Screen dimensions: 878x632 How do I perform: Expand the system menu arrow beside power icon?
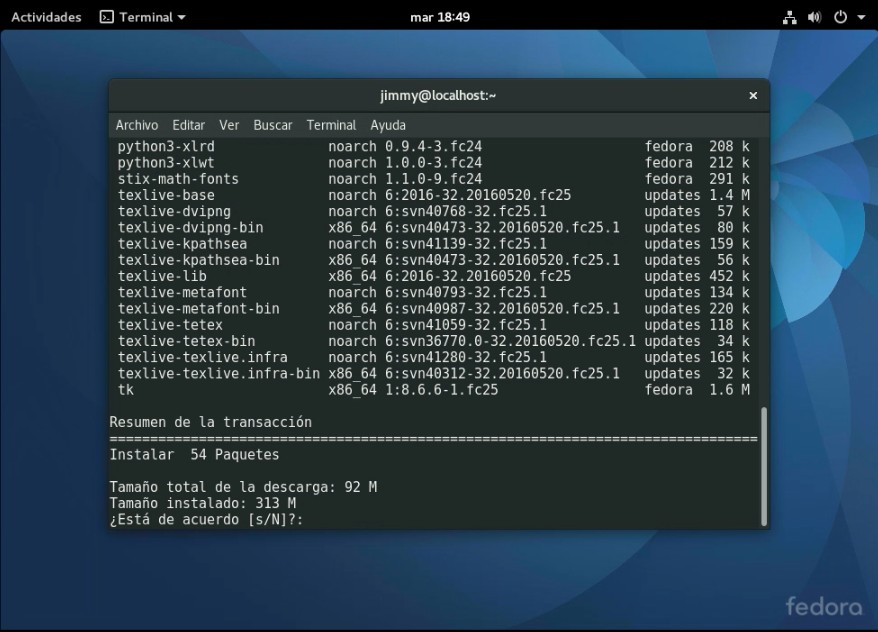[x=861, y=18]
